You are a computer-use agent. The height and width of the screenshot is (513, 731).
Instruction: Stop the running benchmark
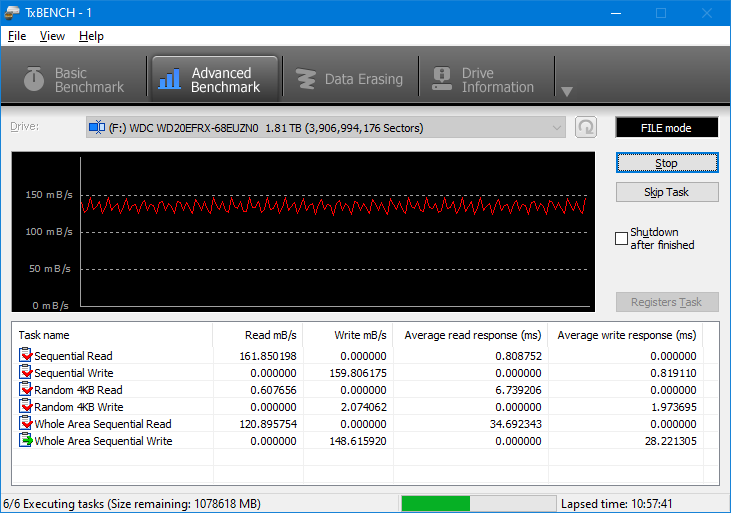(x=667, y=163)
